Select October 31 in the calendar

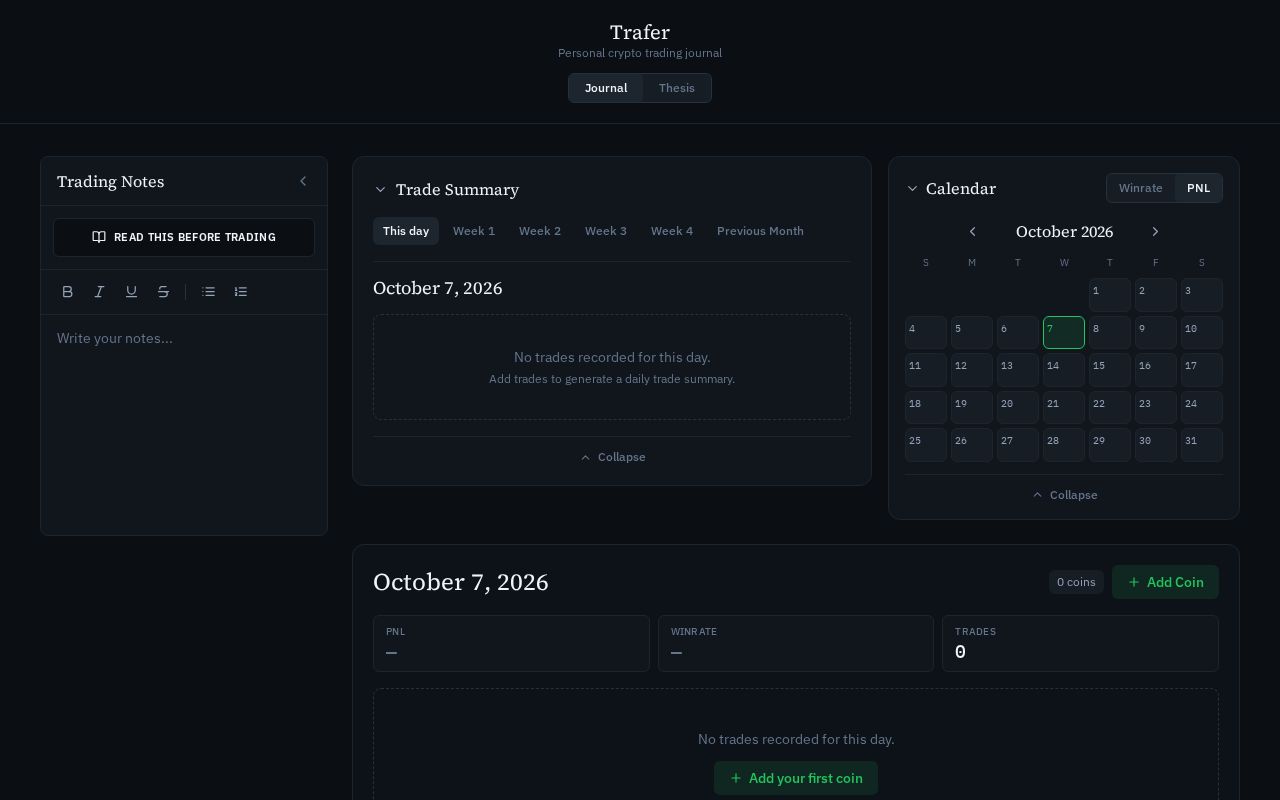click(1202, 445)
